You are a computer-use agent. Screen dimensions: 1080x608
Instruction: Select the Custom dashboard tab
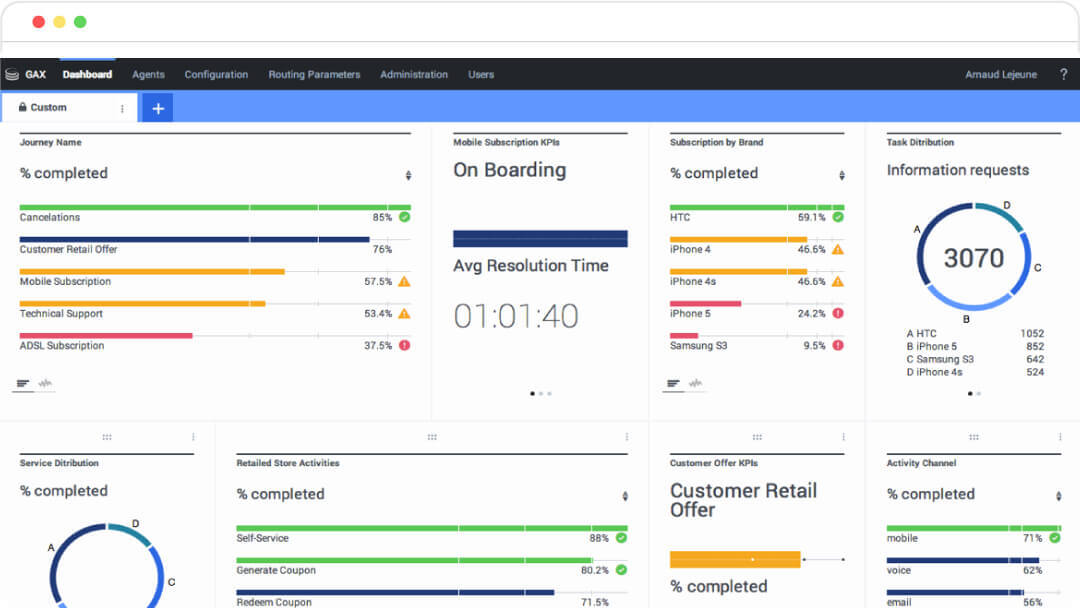point(70,107)
